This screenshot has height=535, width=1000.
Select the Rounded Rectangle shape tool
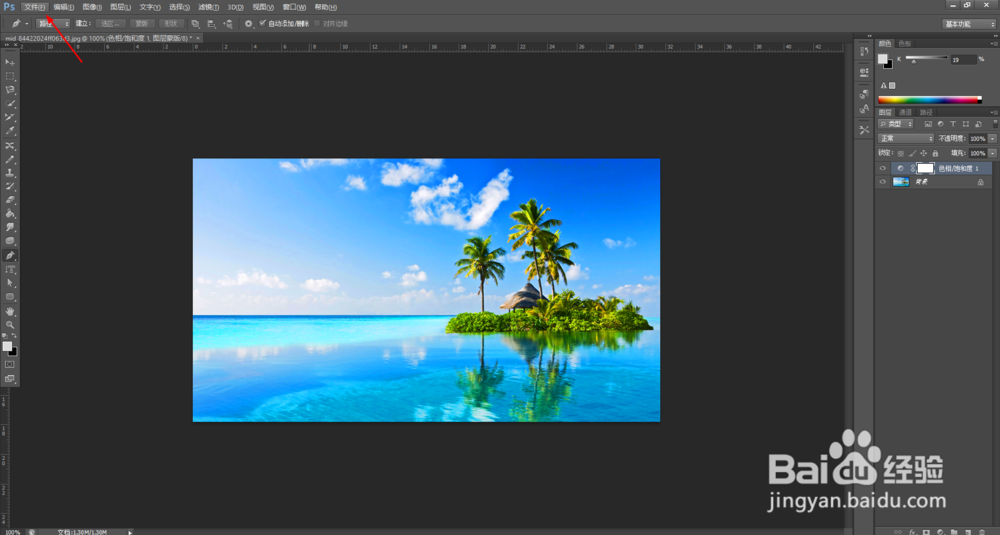pos(10,297)
